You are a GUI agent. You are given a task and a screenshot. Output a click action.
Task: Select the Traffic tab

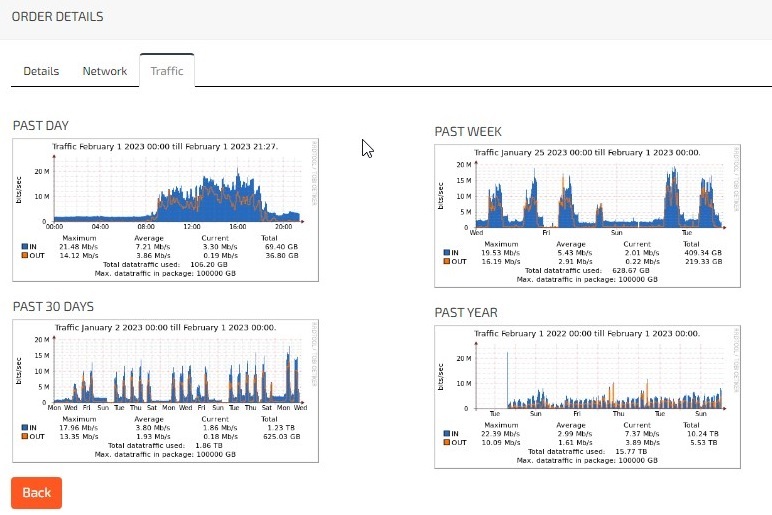click(167, 71)
